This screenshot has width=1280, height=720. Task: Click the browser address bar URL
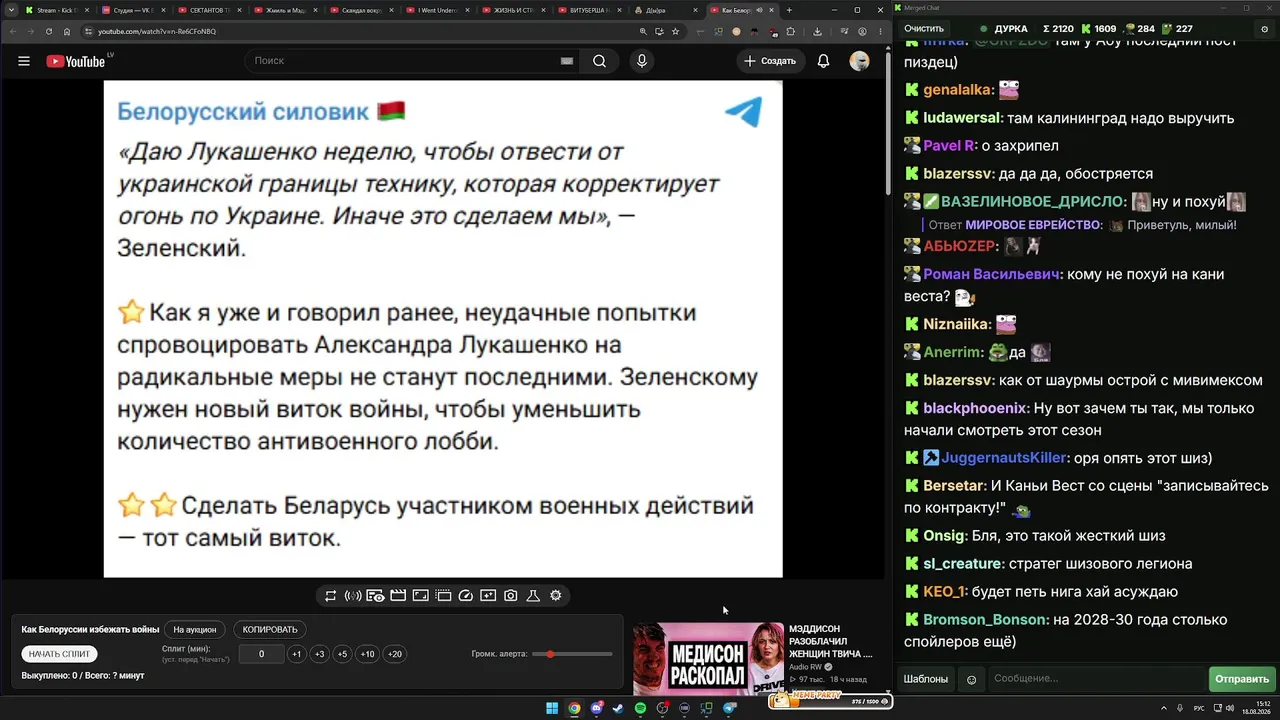click(x=157, y=31)
